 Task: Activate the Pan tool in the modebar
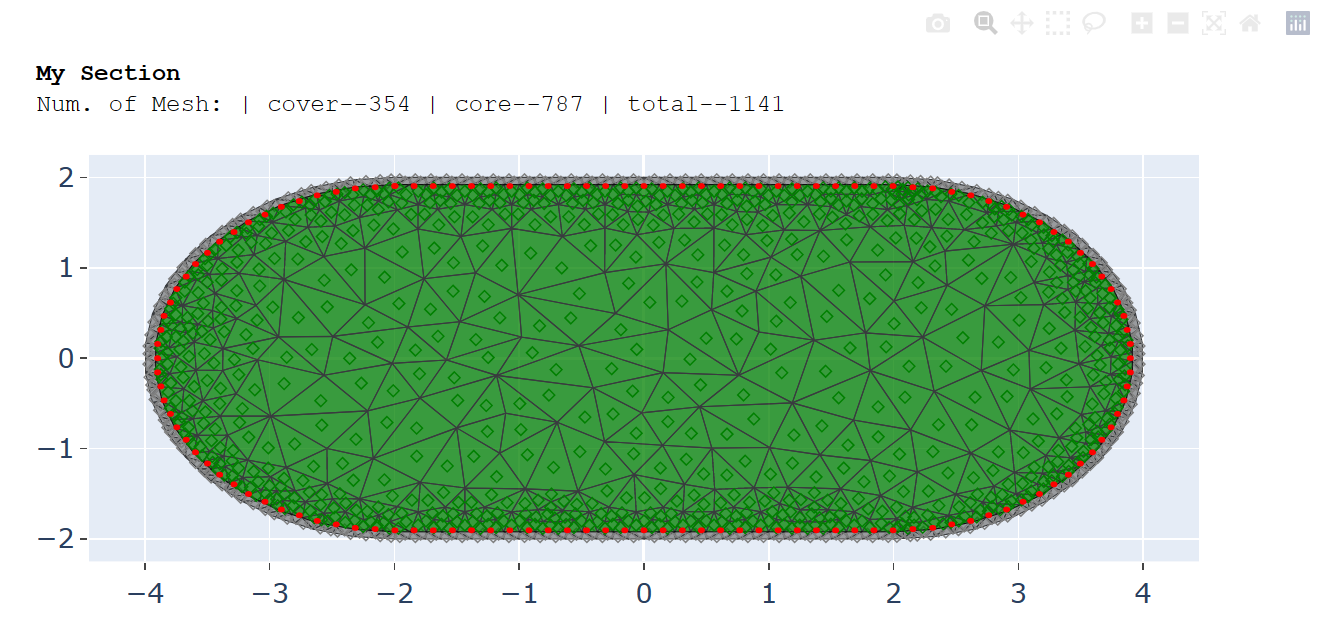pyautogui.click(x=1021, y=24)
